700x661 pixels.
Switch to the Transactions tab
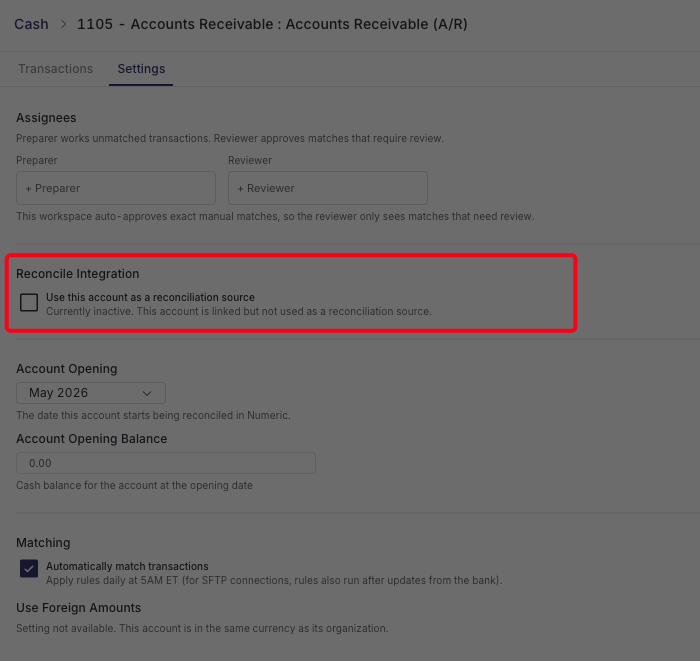[55, 69]
